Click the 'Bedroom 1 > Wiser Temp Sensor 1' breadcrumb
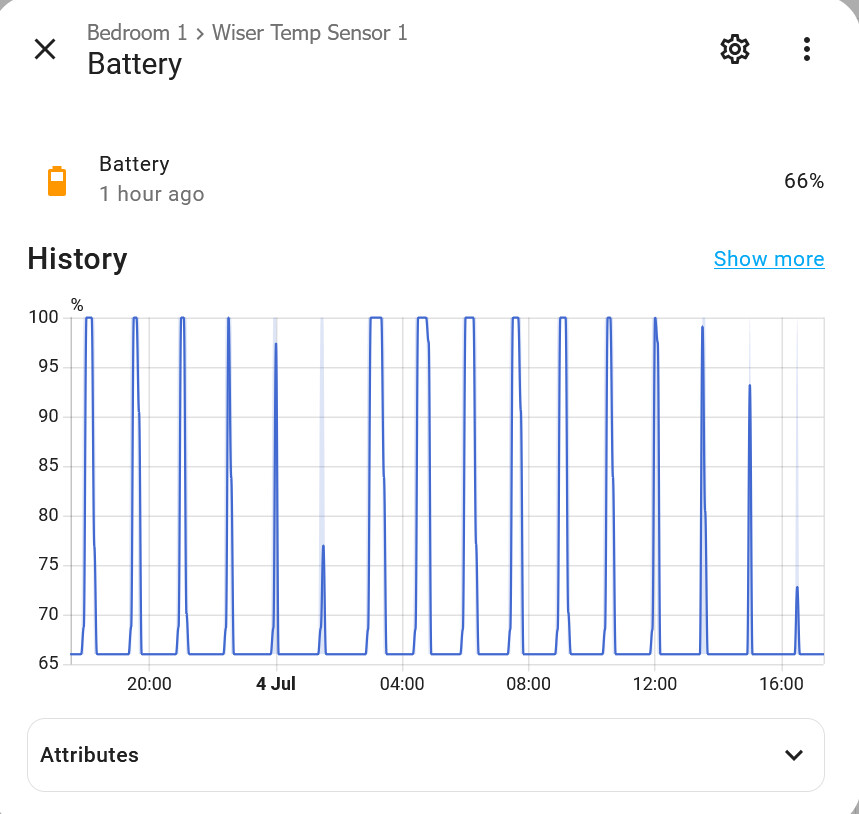This screenshot has width=859, height=814. [247, 33]
